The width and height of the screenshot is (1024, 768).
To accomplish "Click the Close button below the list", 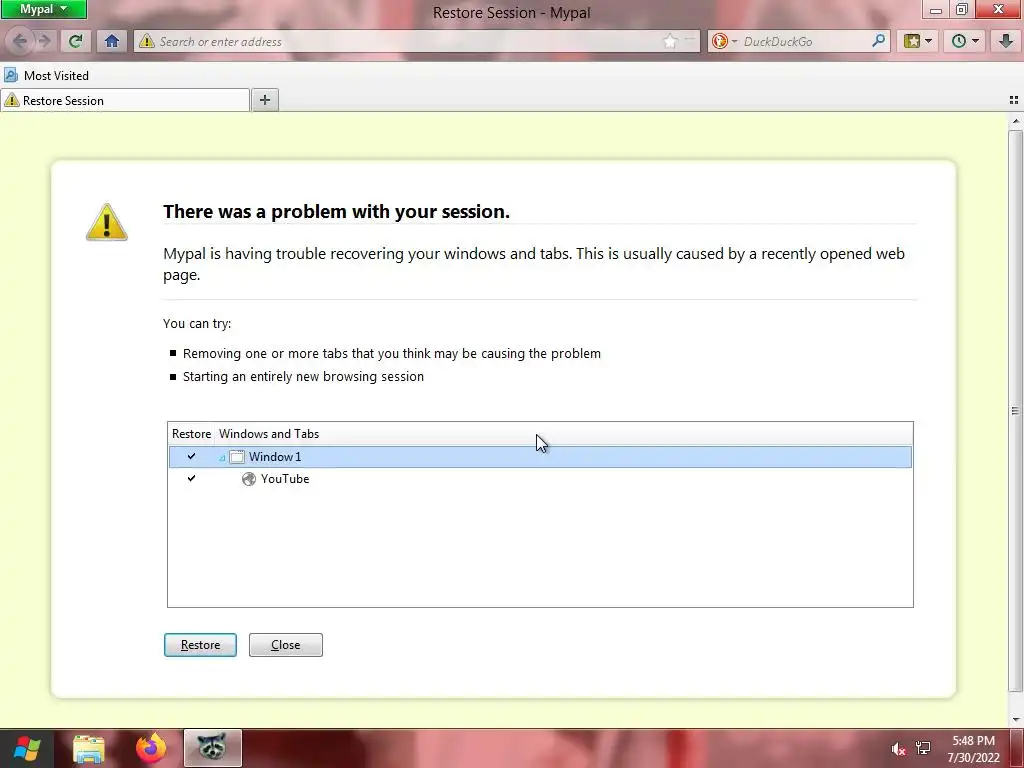I will (285, 645).
